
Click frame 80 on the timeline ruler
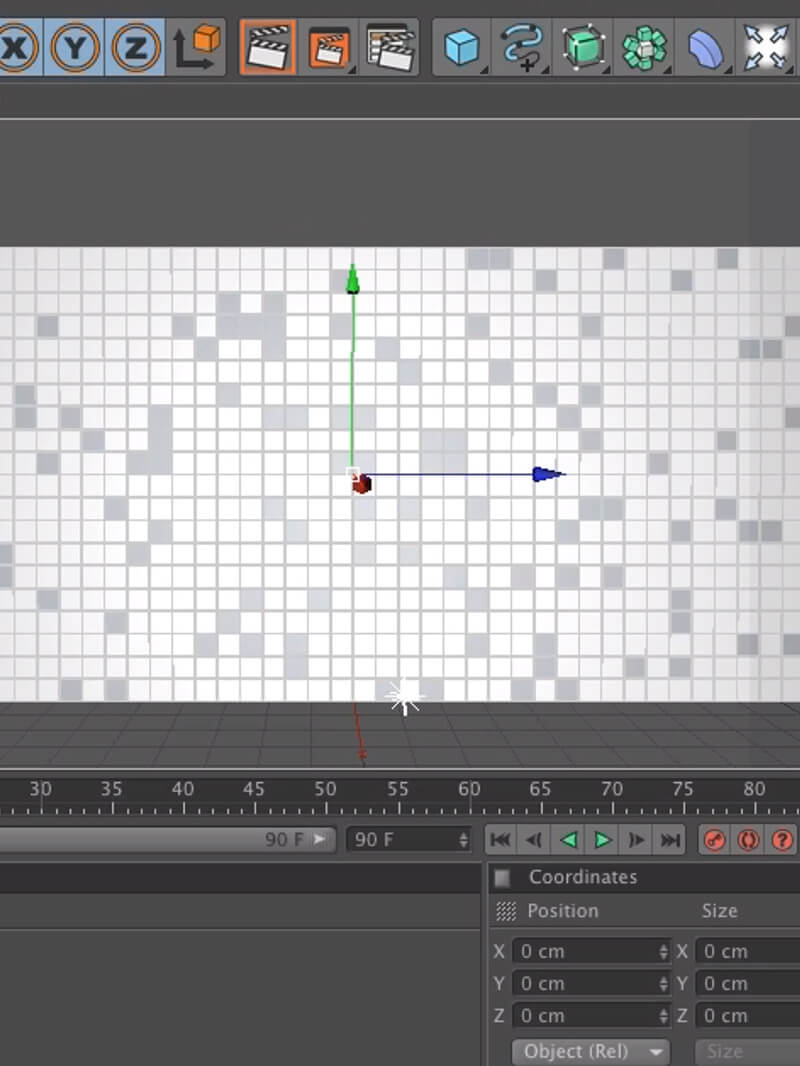(x=754, y=789)
